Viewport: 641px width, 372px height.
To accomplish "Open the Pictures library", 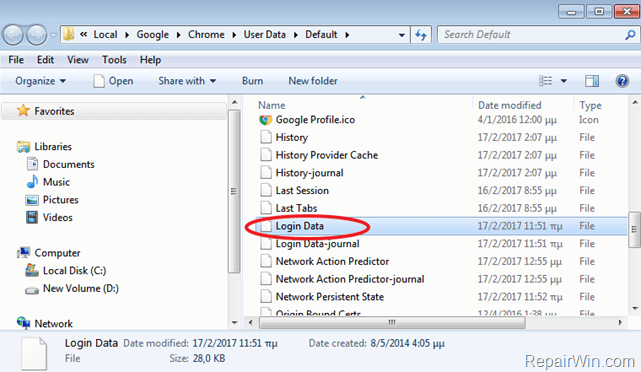I will pyautogui.click(x=61, y=199).
